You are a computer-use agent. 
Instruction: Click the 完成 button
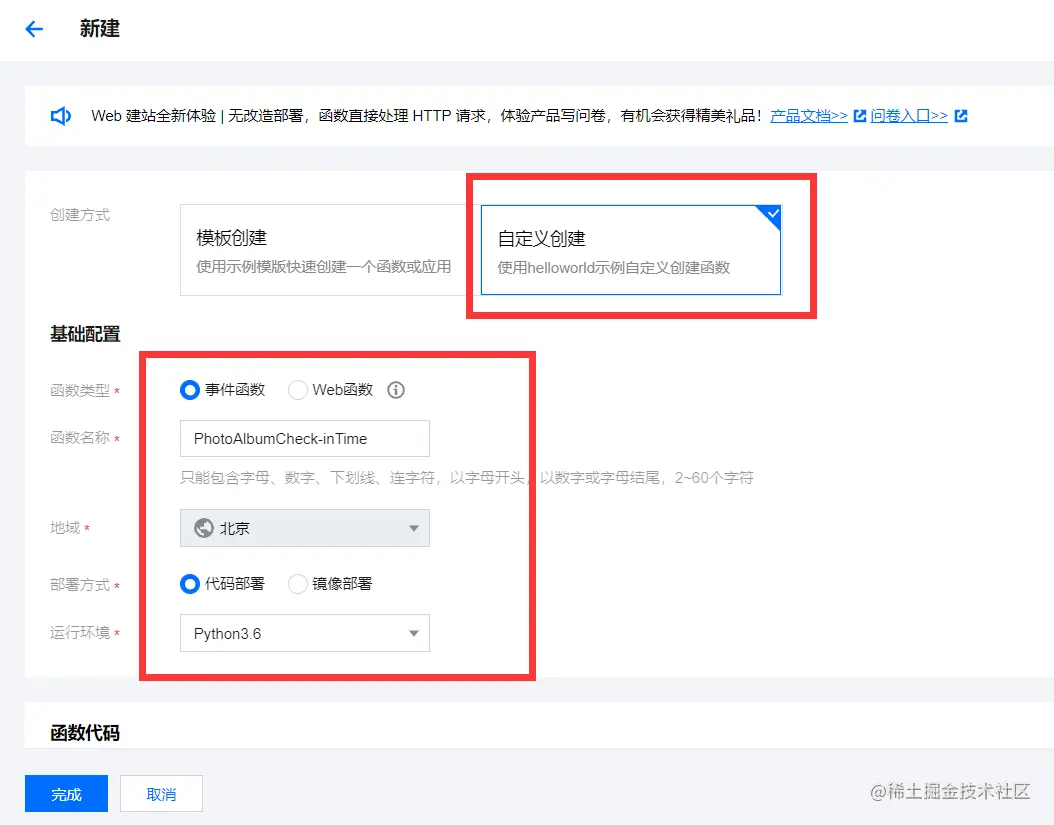65,794
